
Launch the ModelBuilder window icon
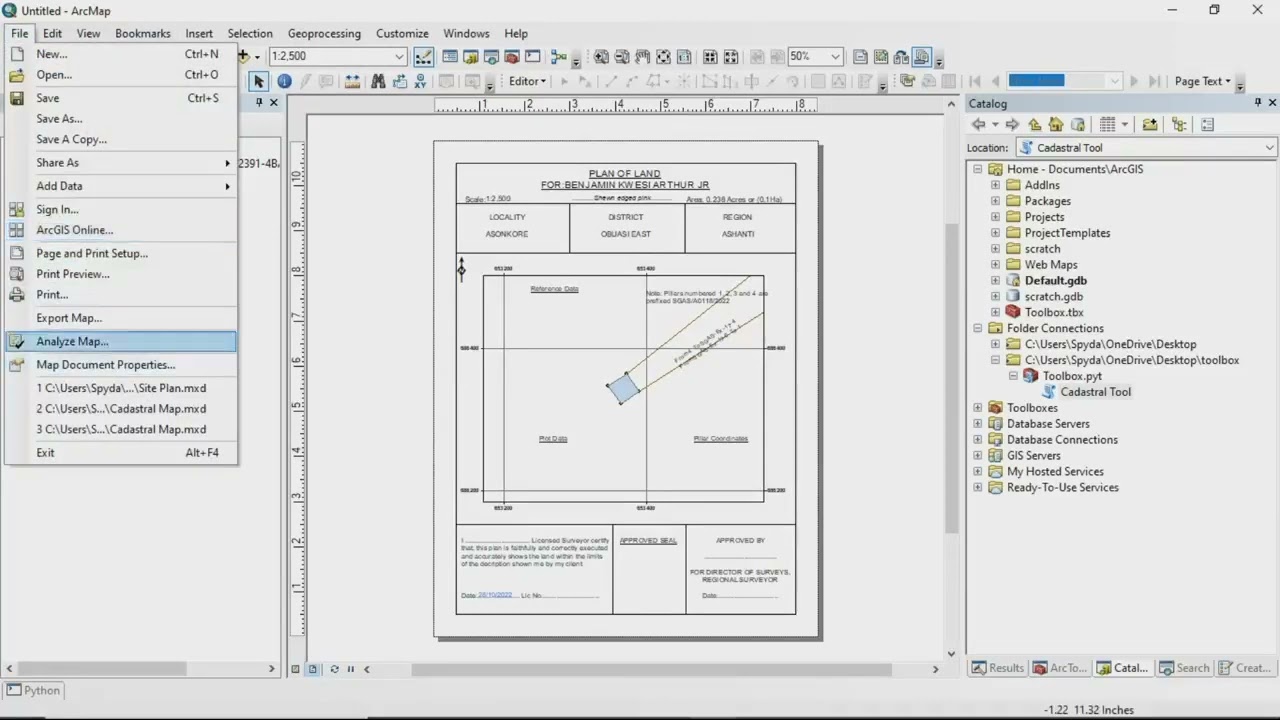point(559,57)
